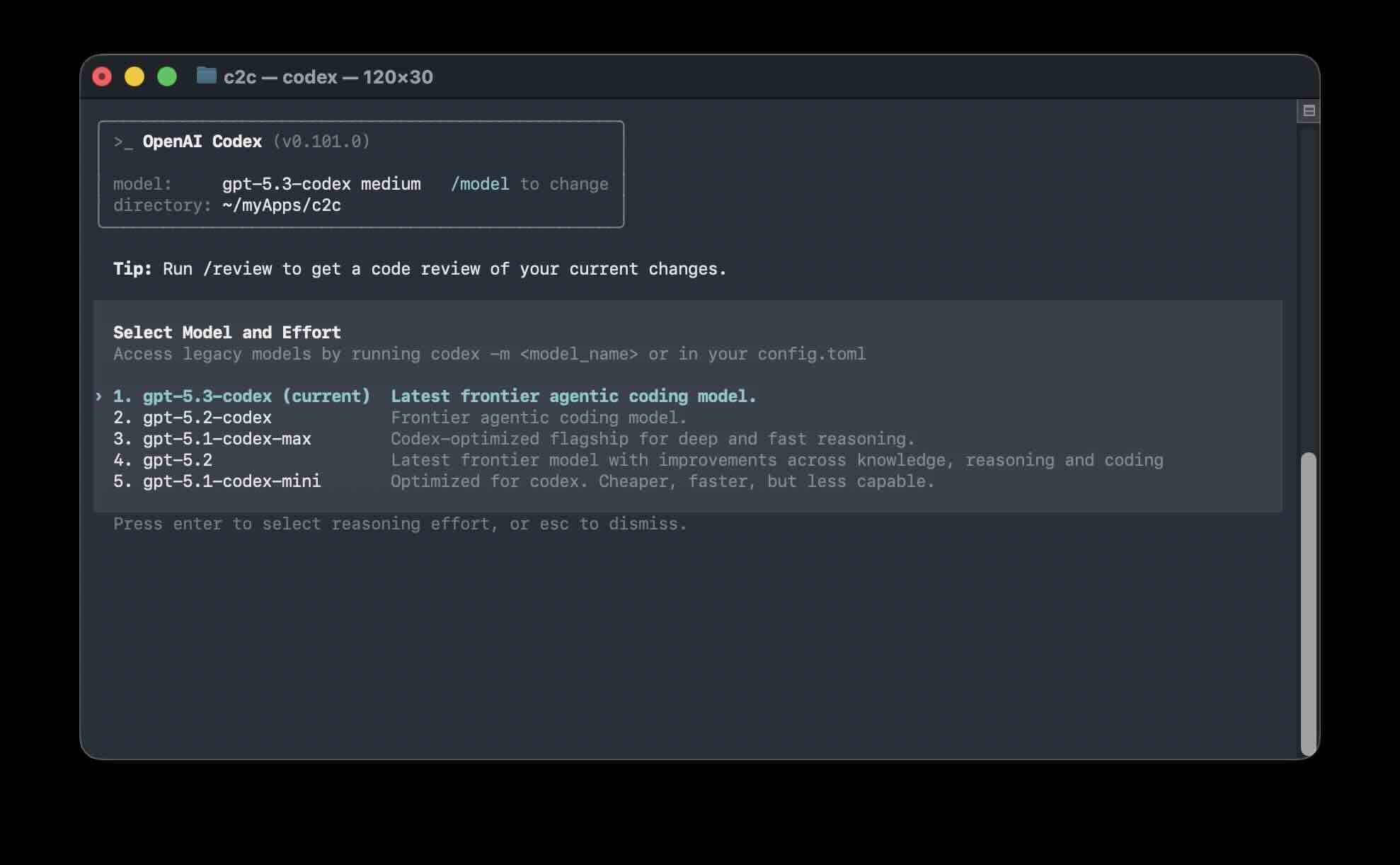Viewport: 1400px width, 865px height.
Task: Click the Latest frontier agentic coding model description
Action: point(573,396)
